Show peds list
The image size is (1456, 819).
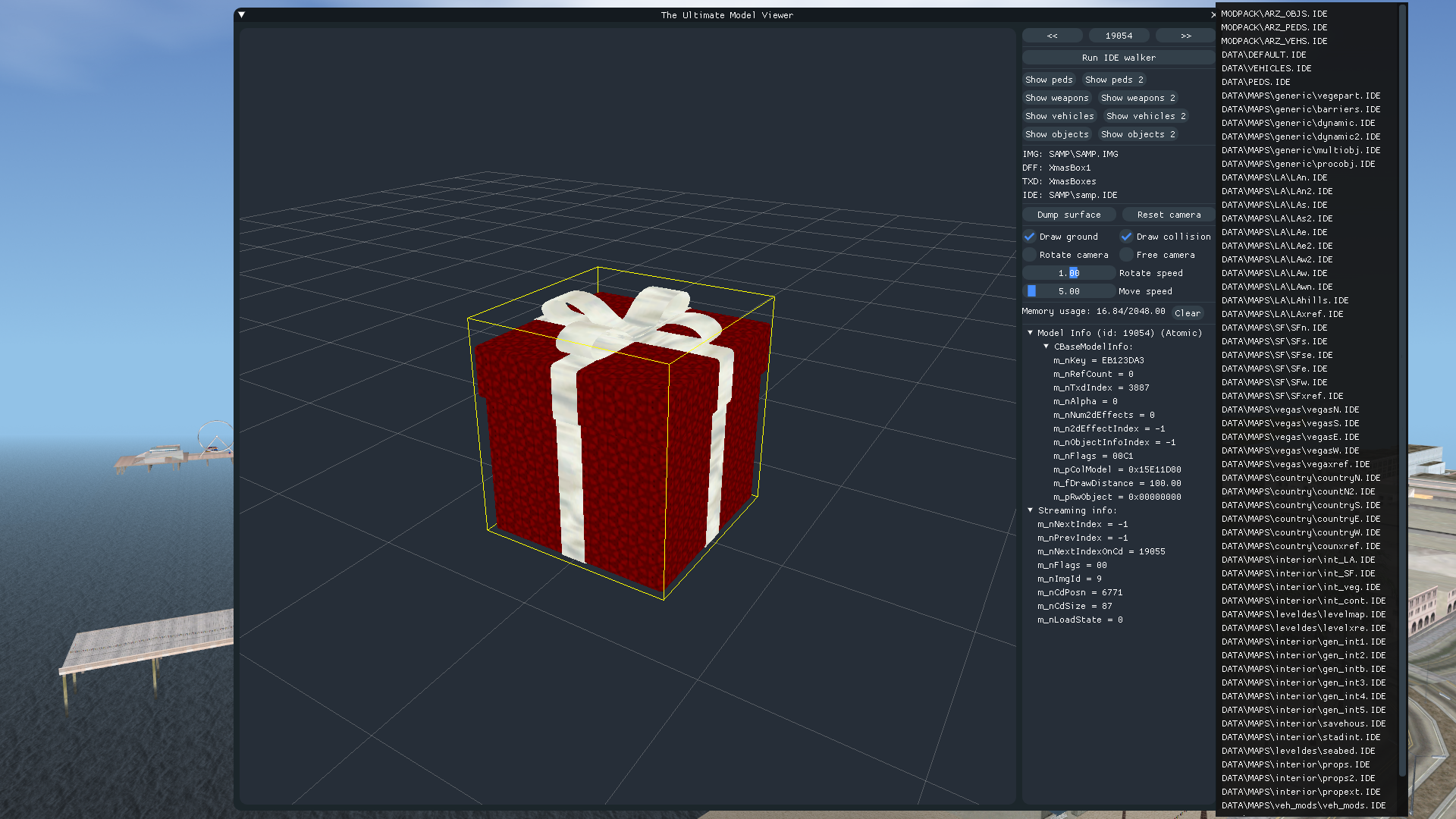pyautogui.click(x=1048, y=80)
